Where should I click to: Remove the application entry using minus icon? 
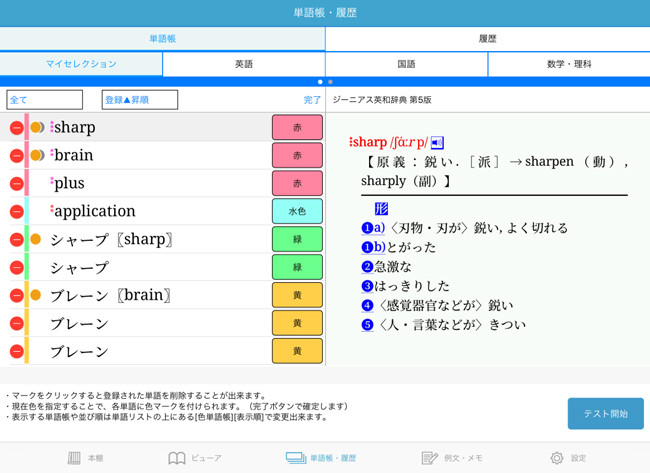pyautogui.click(x=17, y=211)
